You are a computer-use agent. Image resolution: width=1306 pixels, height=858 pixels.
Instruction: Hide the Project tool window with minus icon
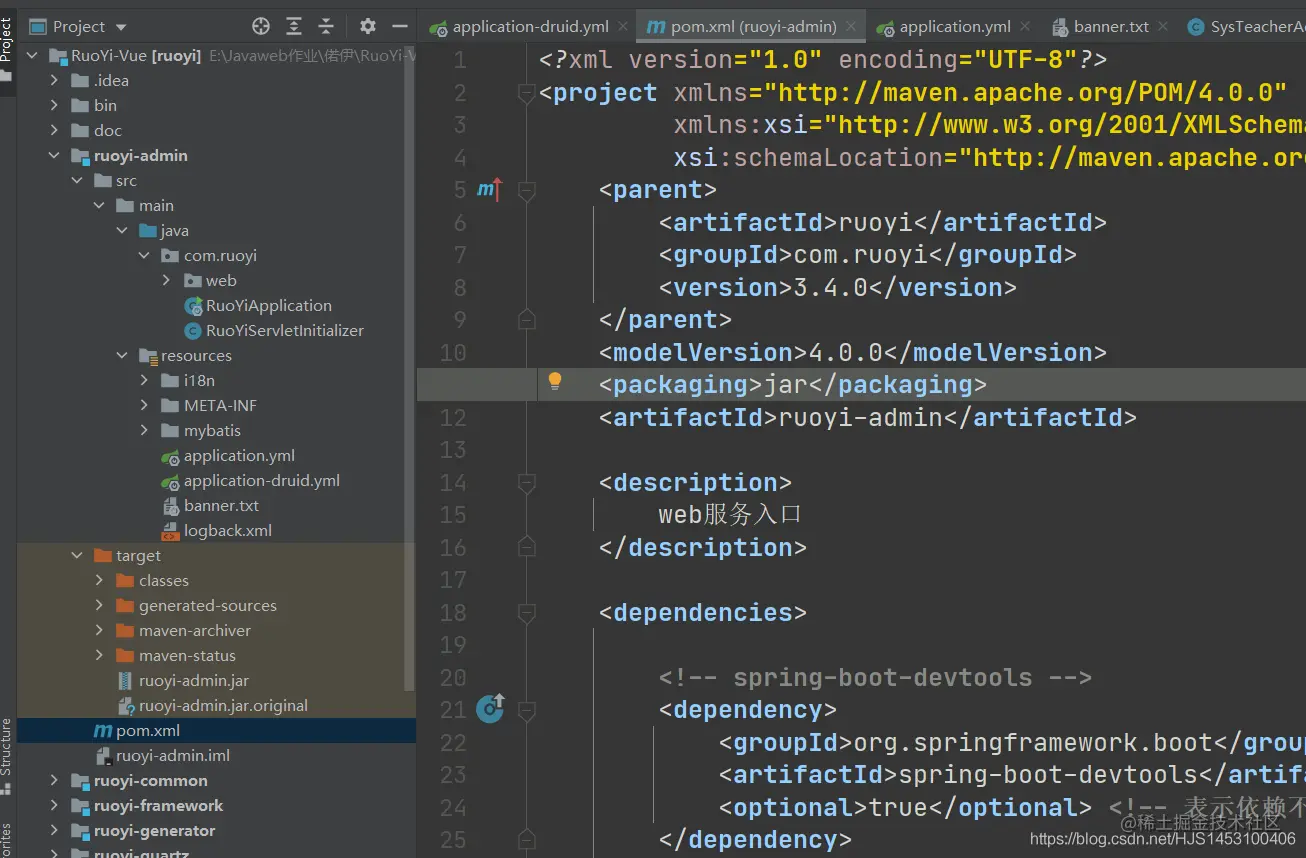pos(400,27)
